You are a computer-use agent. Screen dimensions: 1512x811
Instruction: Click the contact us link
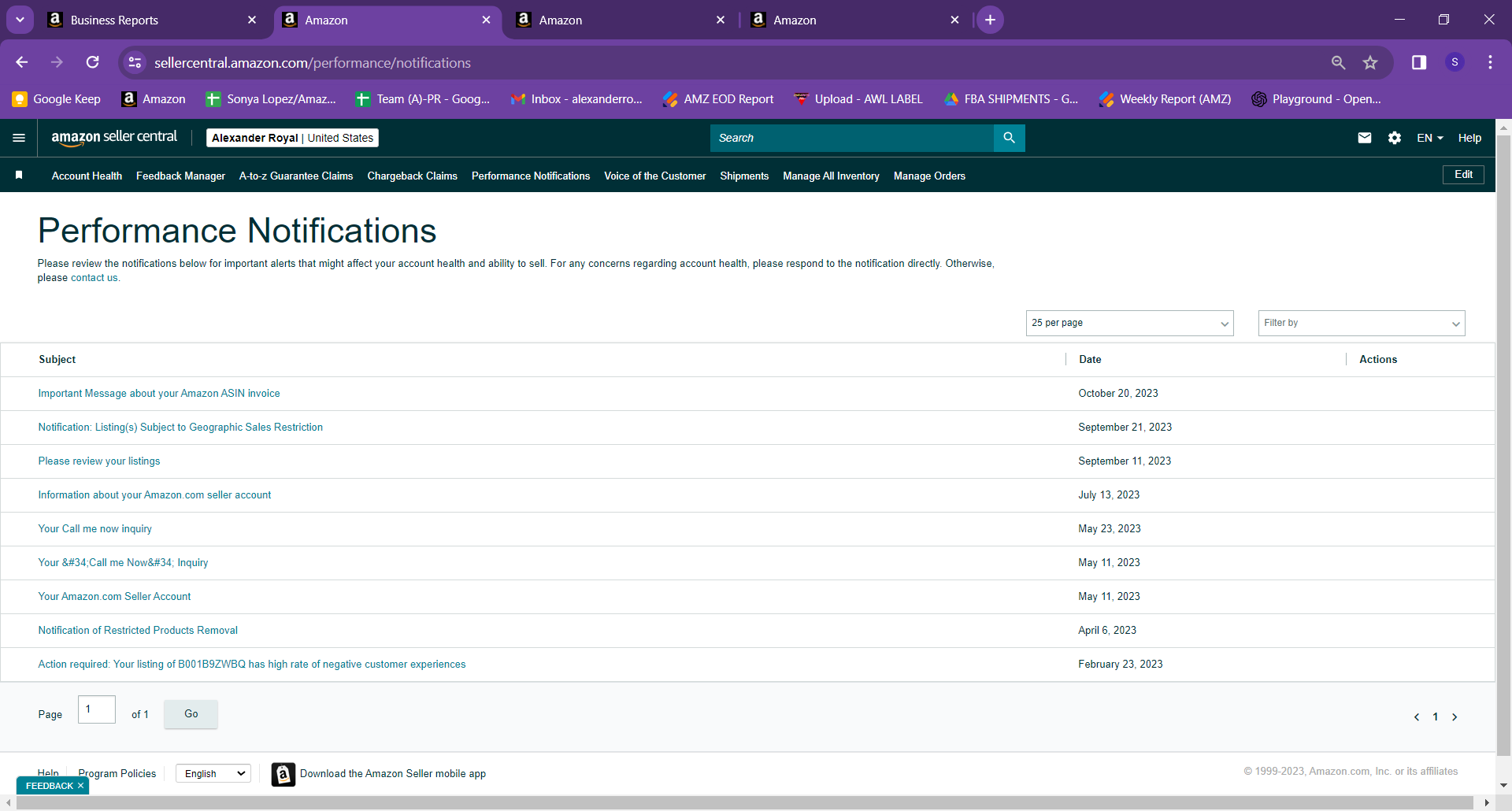tap(94, 278)
